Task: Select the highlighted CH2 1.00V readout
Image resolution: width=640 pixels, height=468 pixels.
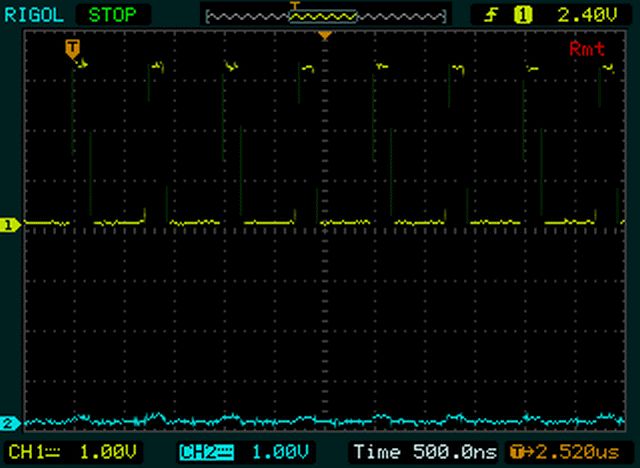Action: coord(245,452)
